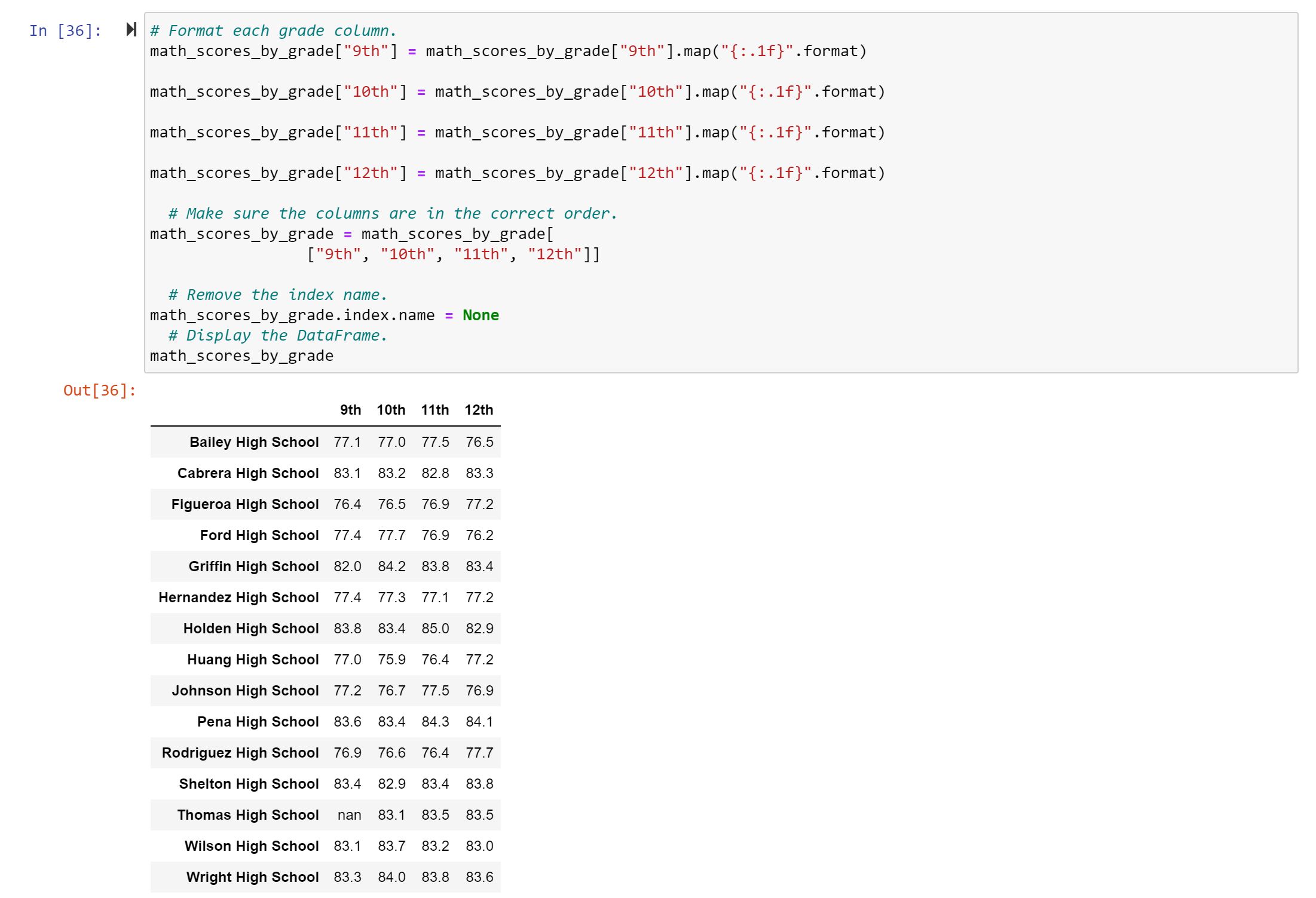Select the 11th column header in table
This screenshot has width=1316, height=898.
click(x=434, y=410)
